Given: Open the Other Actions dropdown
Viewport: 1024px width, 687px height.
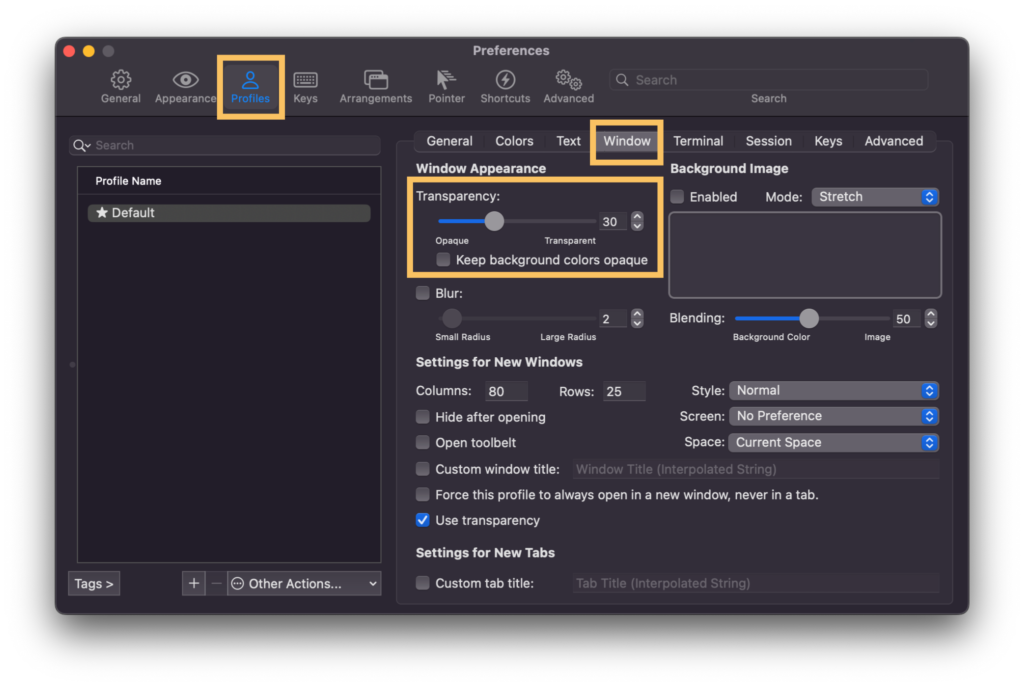Looking at the screenshot, I should click(304, 583).
